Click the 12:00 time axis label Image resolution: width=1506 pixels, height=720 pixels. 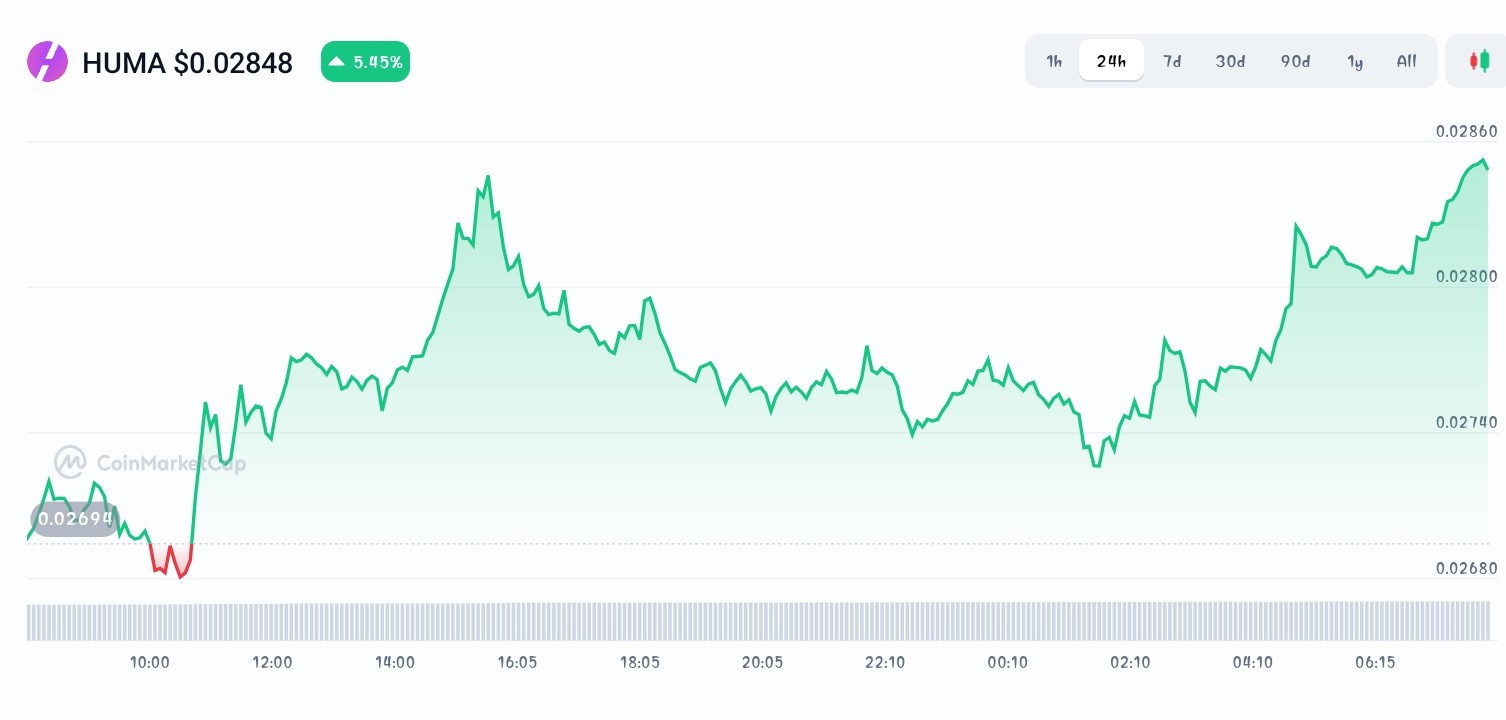(x=272, y=662)
